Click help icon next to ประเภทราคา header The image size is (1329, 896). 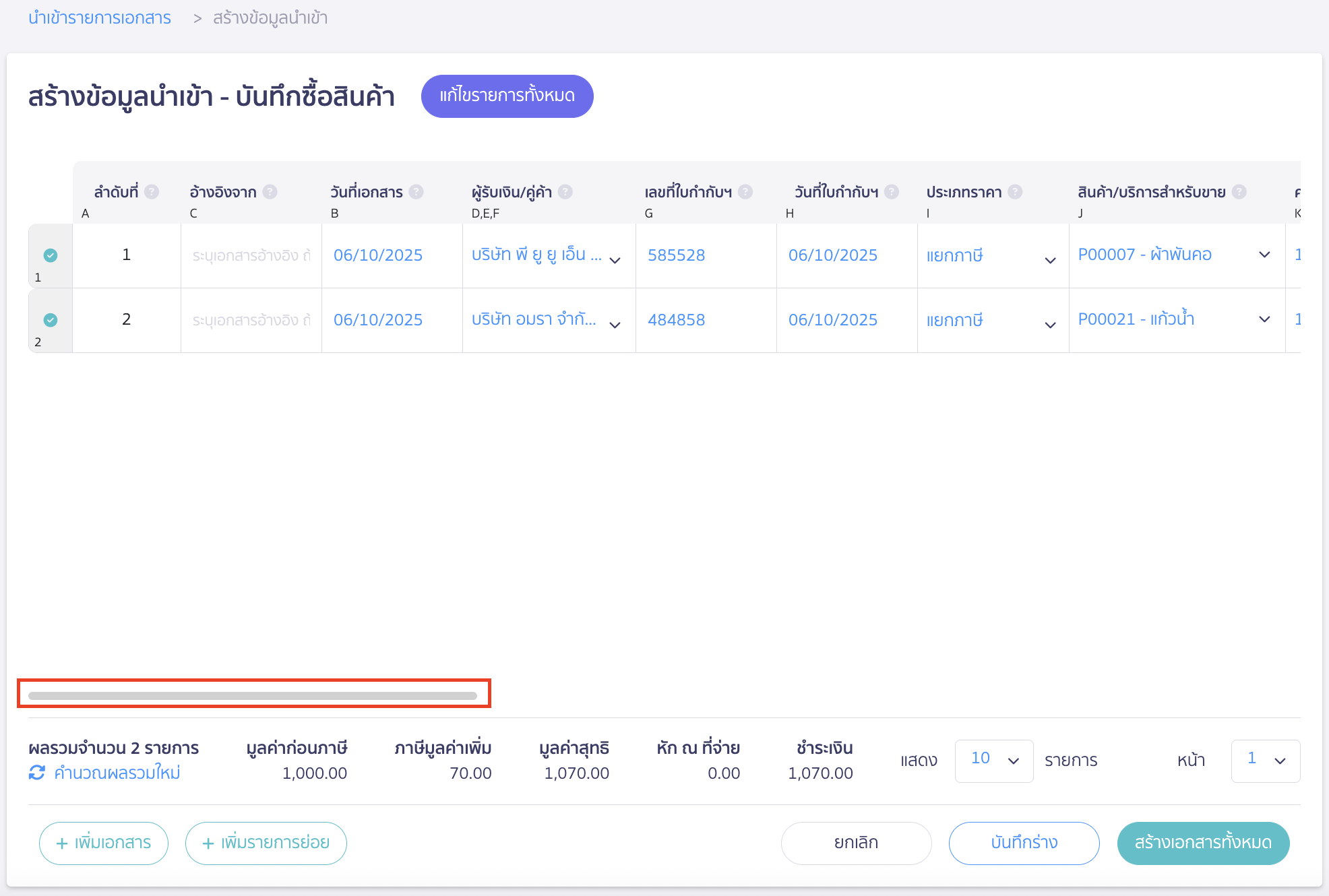[1015, 192]
